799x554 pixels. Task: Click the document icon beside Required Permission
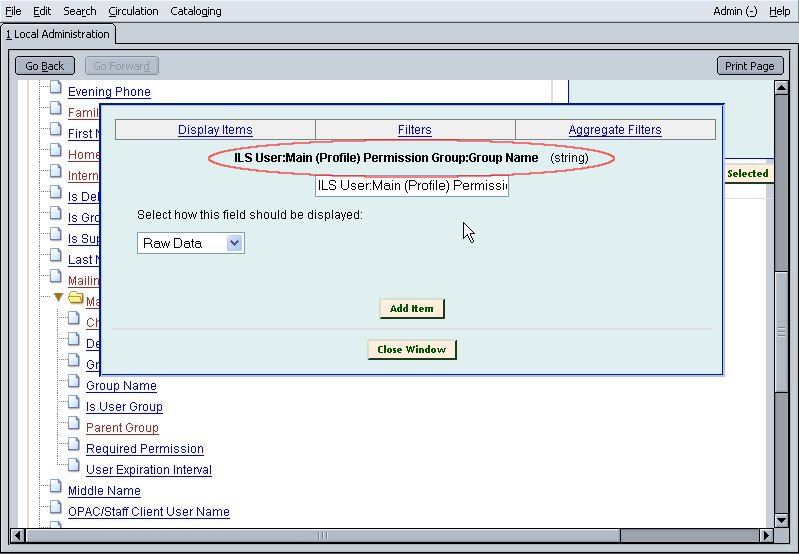[x=74, y=447]
